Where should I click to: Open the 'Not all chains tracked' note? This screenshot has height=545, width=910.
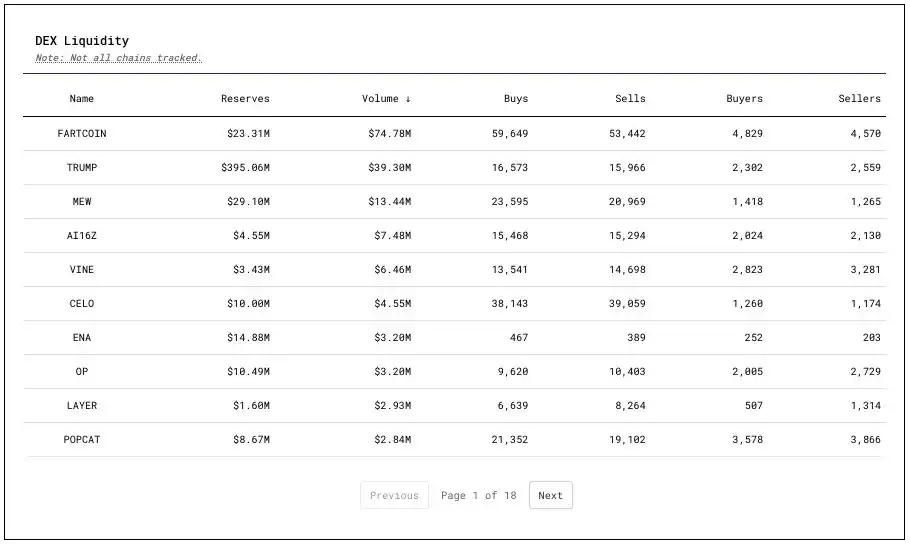(x=118, y=58)
